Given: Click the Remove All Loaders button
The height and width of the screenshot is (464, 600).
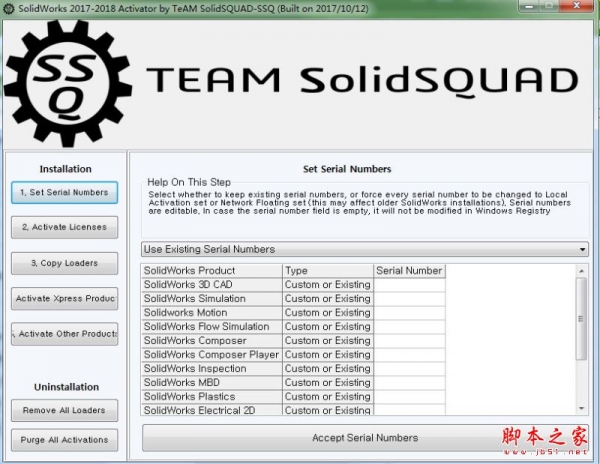Looking at the screenshot, I should click(64, 410).
